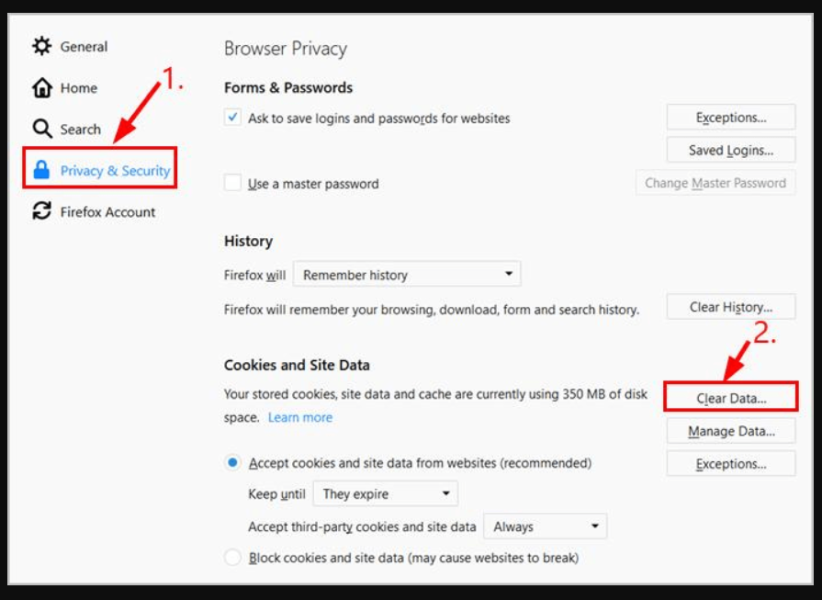Image resolution: width=822 pixels, height=600 pixels.
Task: Open the Manage Data... button
Action: click(x=731, y=431)
